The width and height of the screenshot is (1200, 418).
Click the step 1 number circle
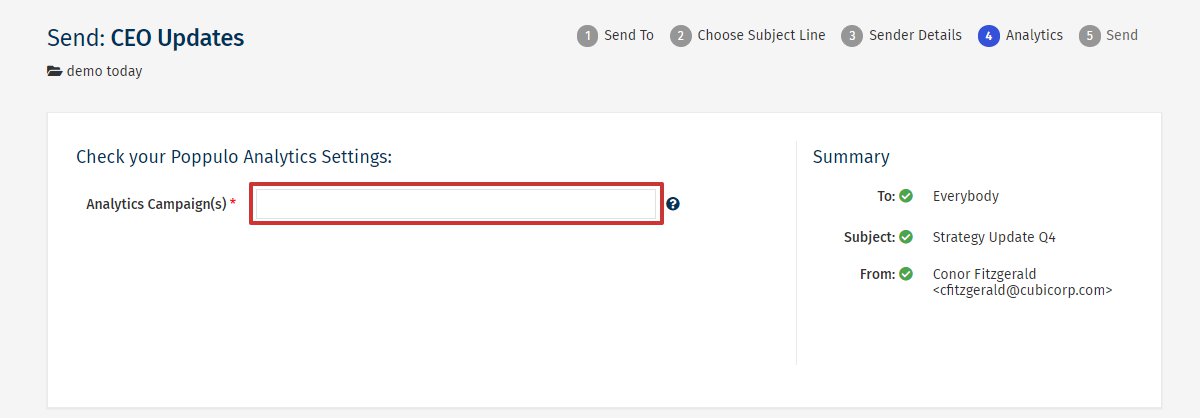click(x=587, y=36)
